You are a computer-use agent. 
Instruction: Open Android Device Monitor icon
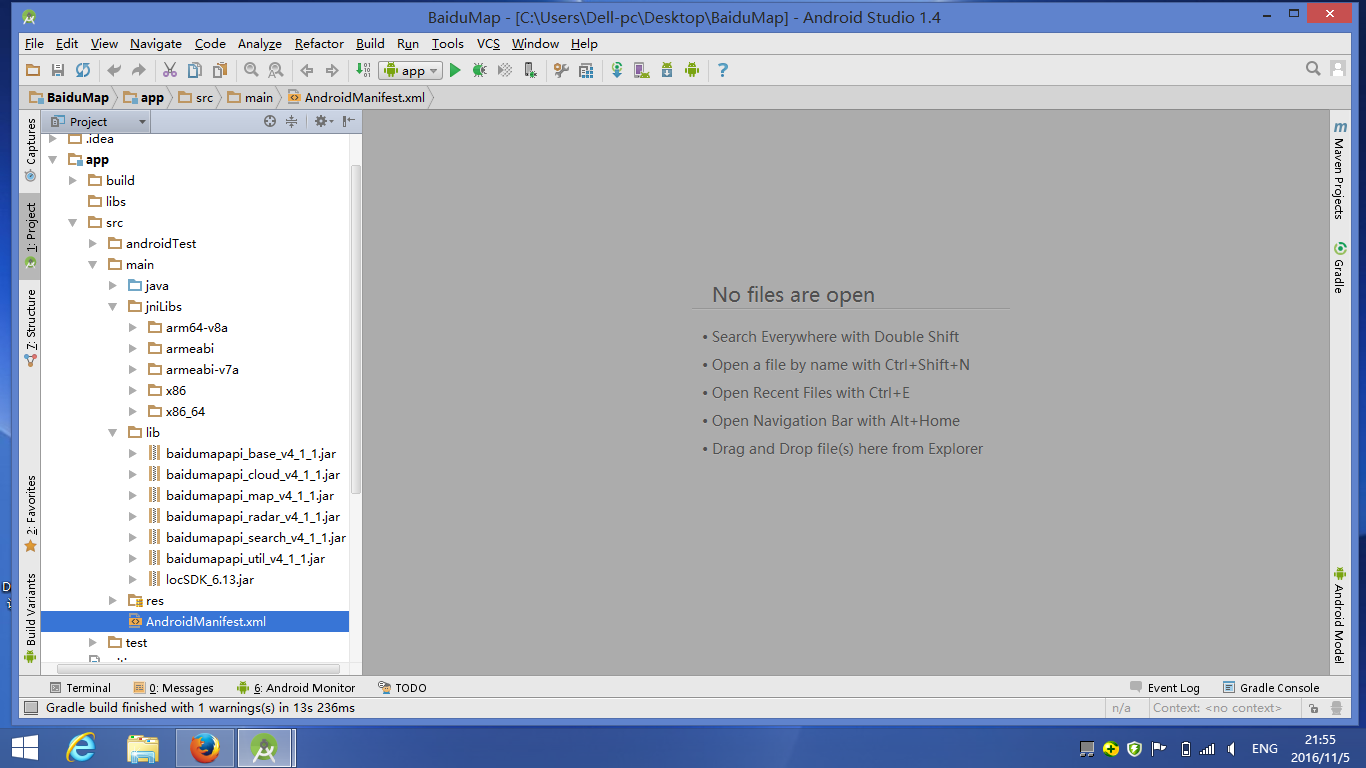[x=692, y=70]
